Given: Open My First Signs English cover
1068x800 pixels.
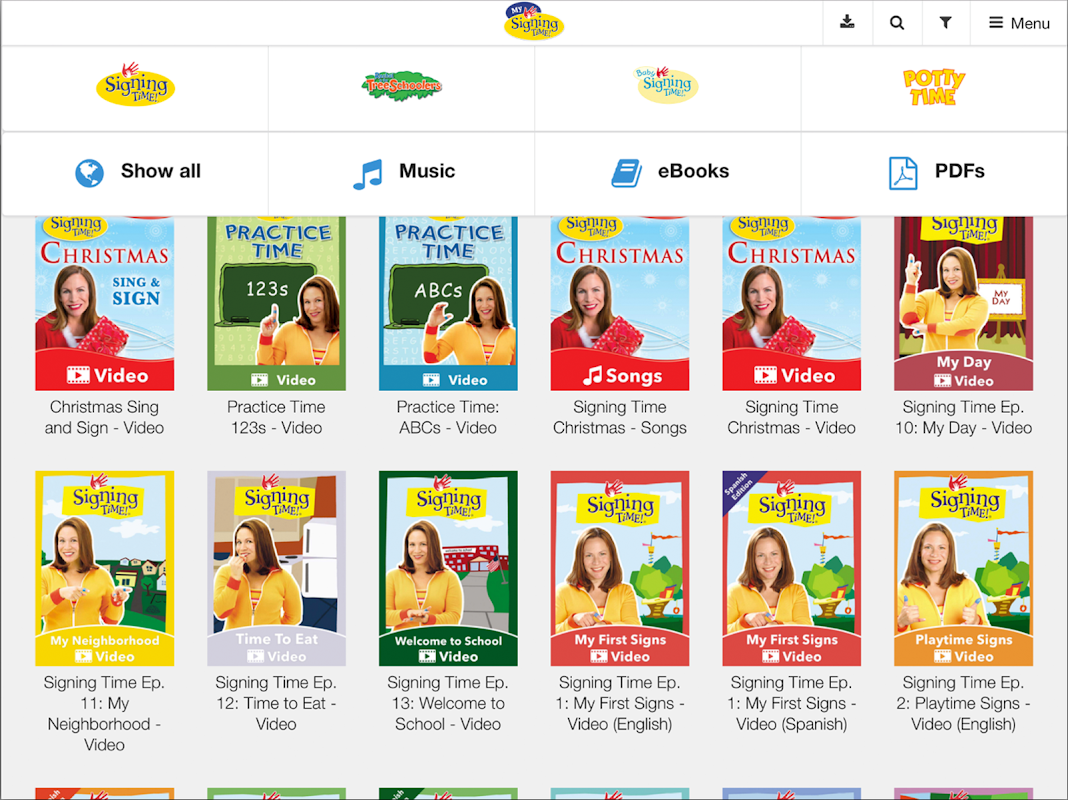Looking at the screenshot, I should point(620,569).
